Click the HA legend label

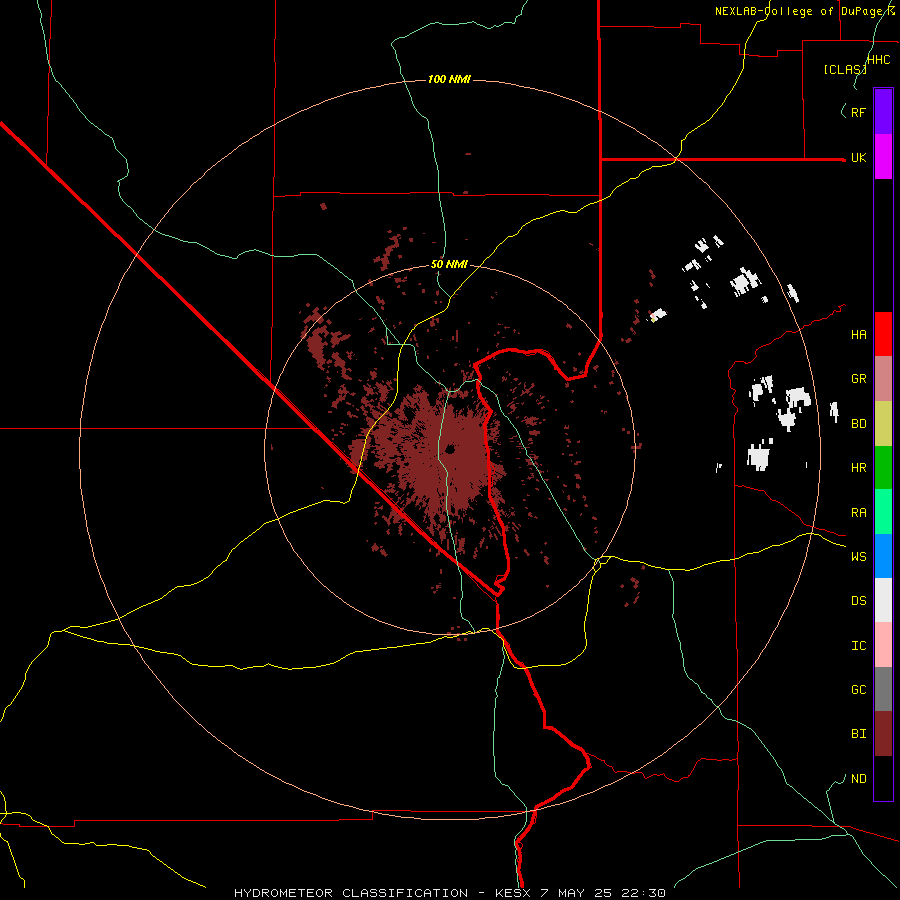pyautogui.click(x=858, y=334)
